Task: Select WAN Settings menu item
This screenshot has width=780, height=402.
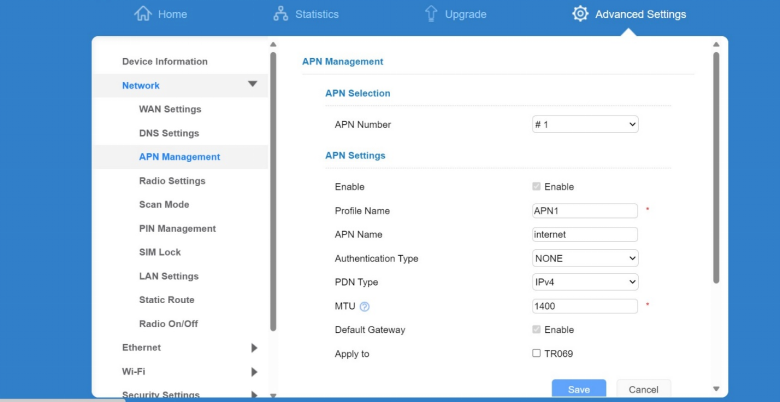Action: point(170,109)
